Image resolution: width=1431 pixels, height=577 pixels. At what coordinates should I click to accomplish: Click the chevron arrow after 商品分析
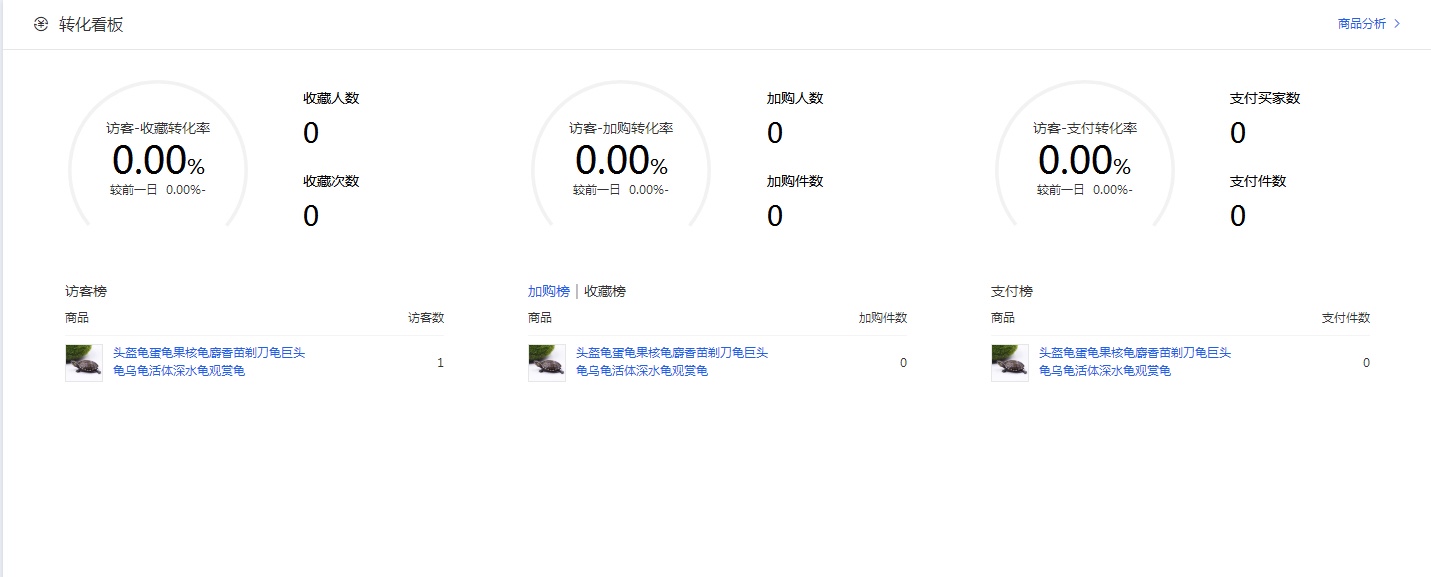pos(1397,24)
